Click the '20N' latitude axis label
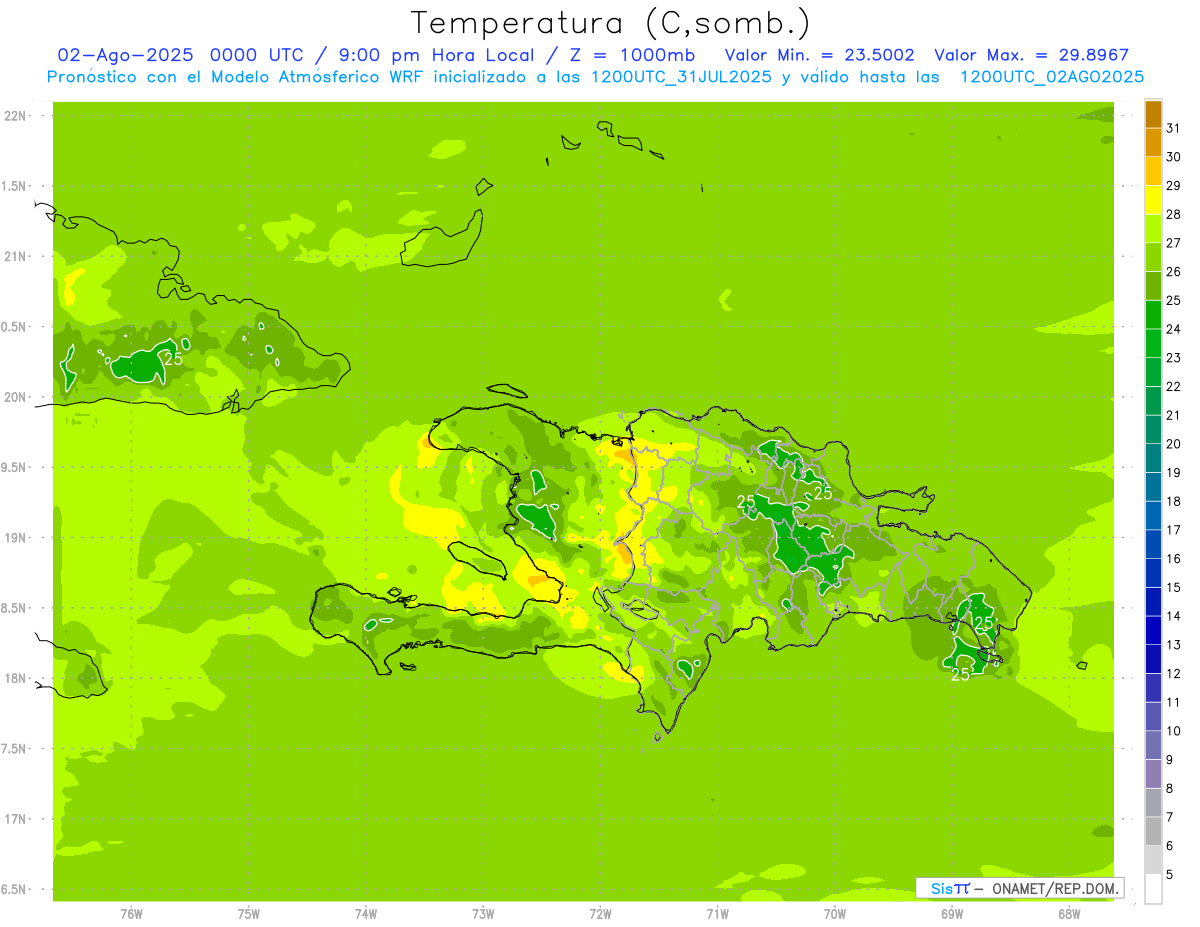The width and height of the screenshot is (1200, 927). [16, 397]
